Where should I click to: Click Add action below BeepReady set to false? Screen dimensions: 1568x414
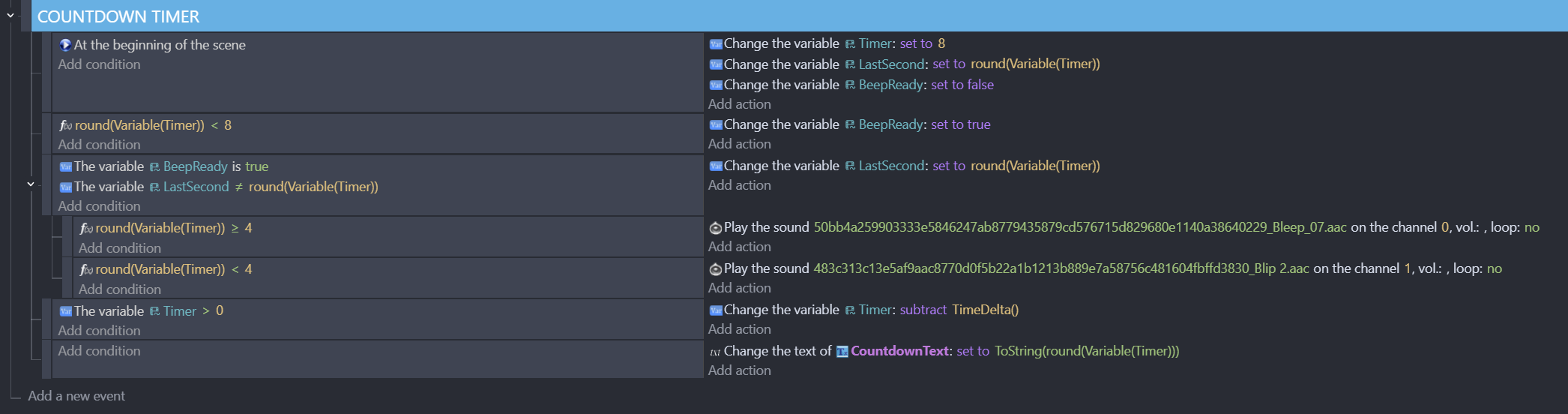click(x=739, y=104)
